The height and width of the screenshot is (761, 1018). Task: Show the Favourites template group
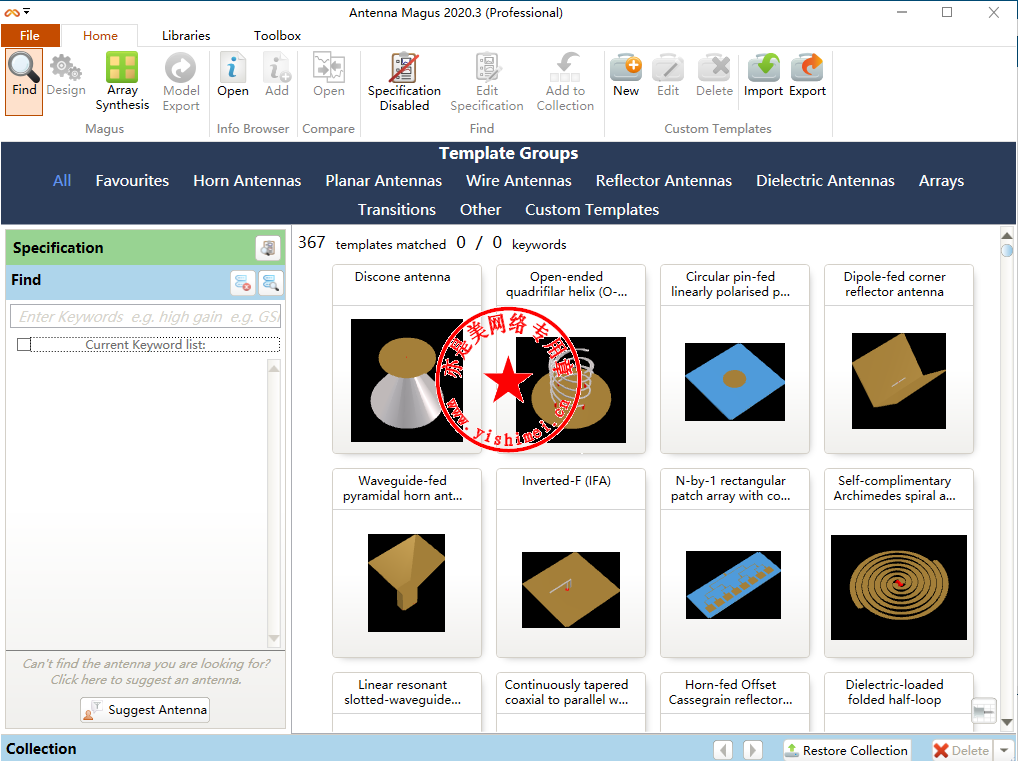(132, 181)
